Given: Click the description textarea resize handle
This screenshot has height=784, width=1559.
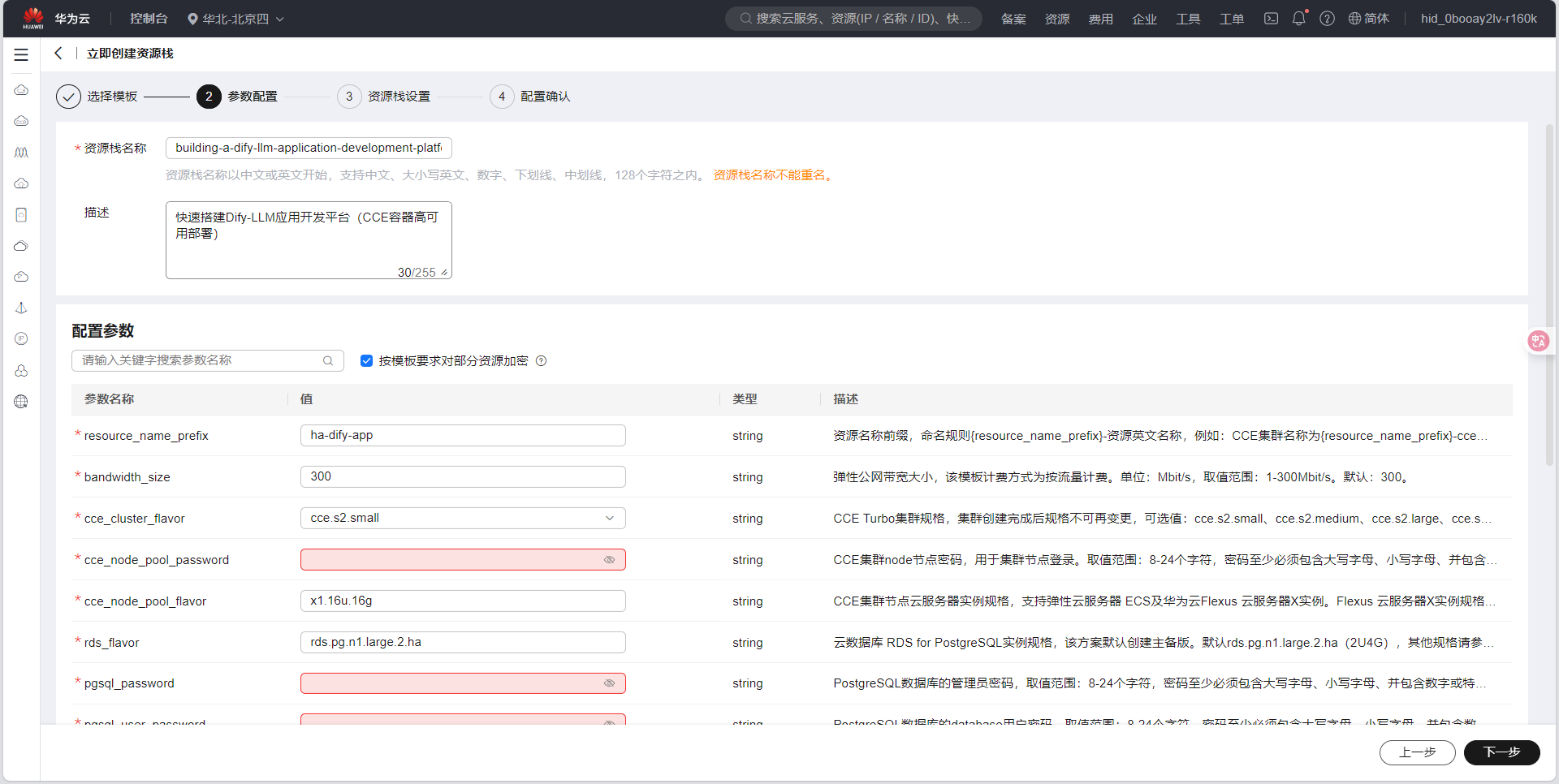Looking at the screenshot, I should click(444, 273).
